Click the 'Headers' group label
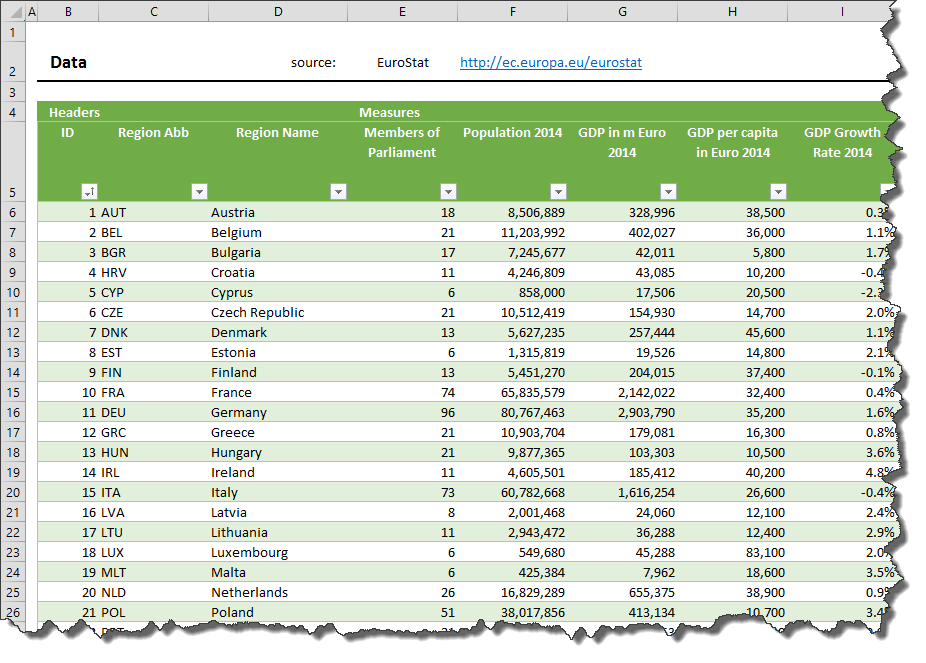 click(x=74, y=112)
